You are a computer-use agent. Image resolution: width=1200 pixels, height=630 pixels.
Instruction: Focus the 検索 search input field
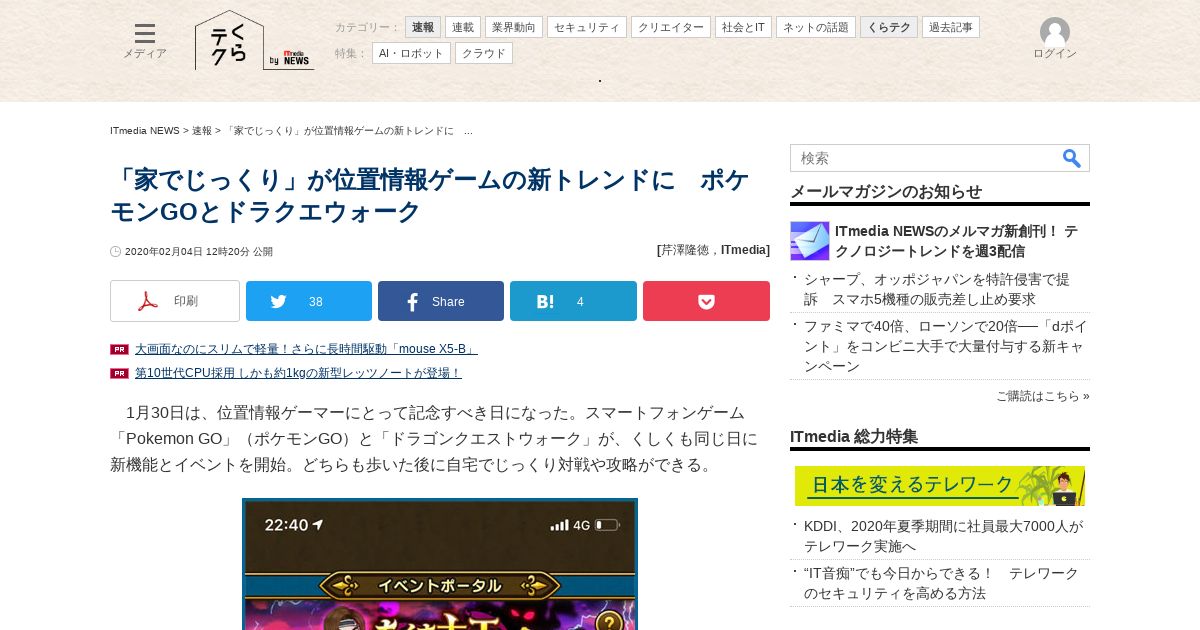[x=924, y=158]
